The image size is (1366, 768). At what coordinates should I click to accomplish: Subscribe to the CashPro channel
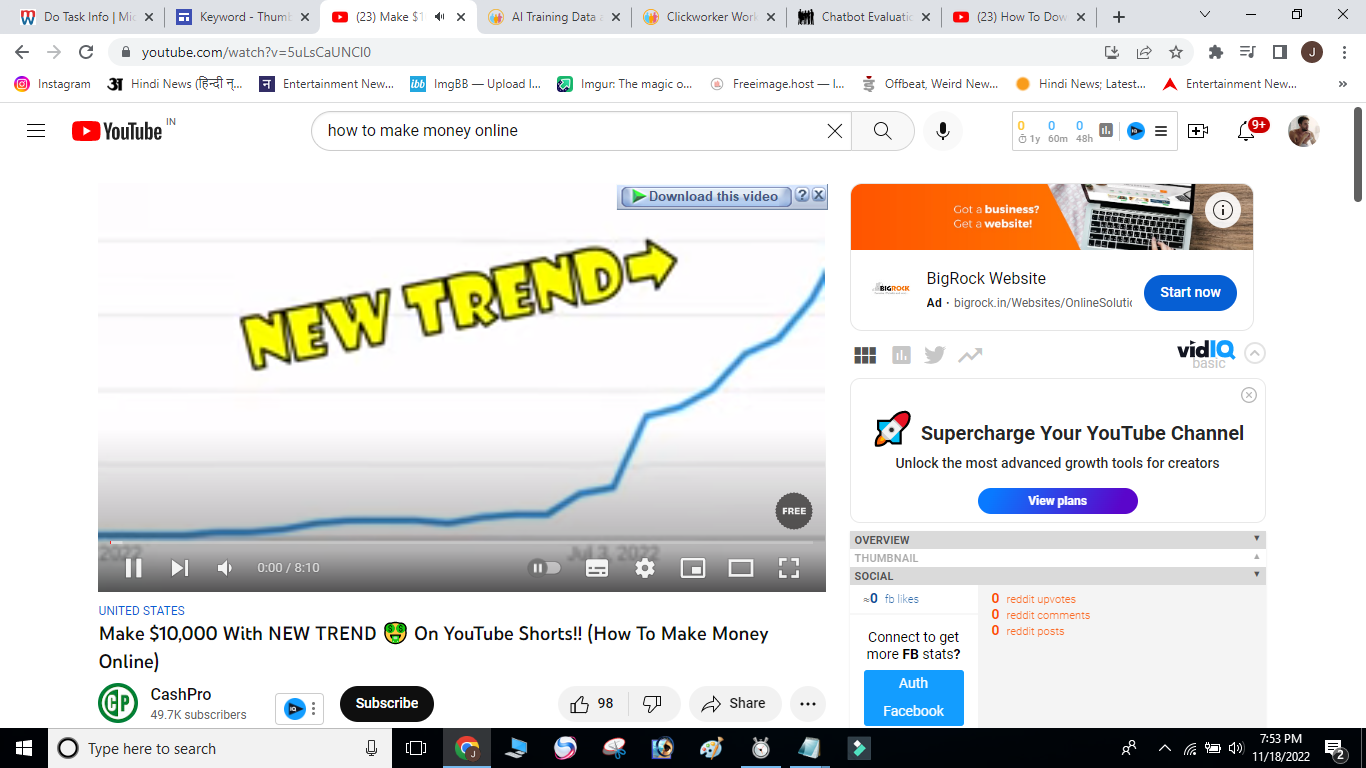387,704
